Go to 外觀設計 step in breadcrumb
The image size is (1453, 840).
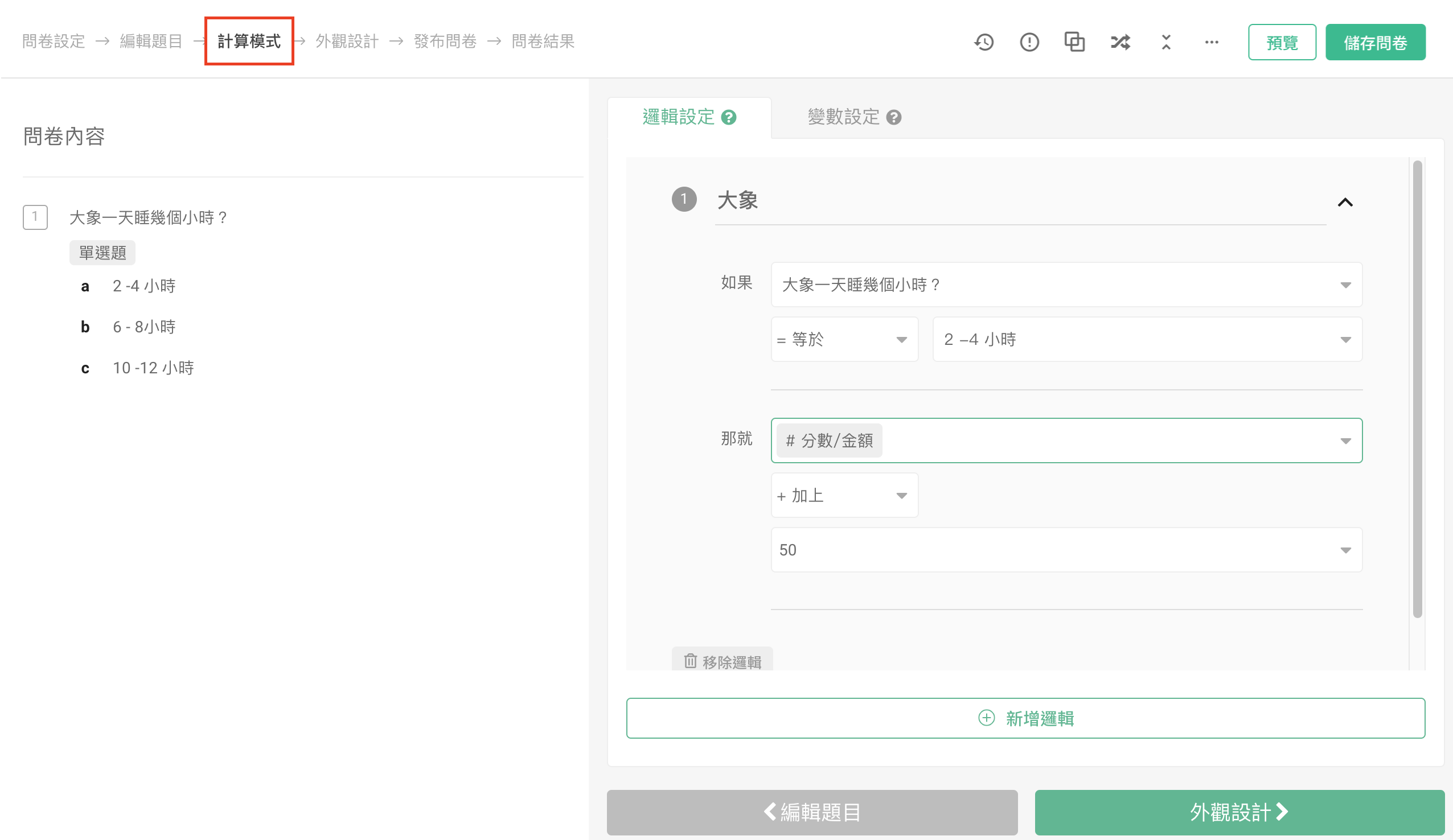pyautogui.click(x=347, y=42)
